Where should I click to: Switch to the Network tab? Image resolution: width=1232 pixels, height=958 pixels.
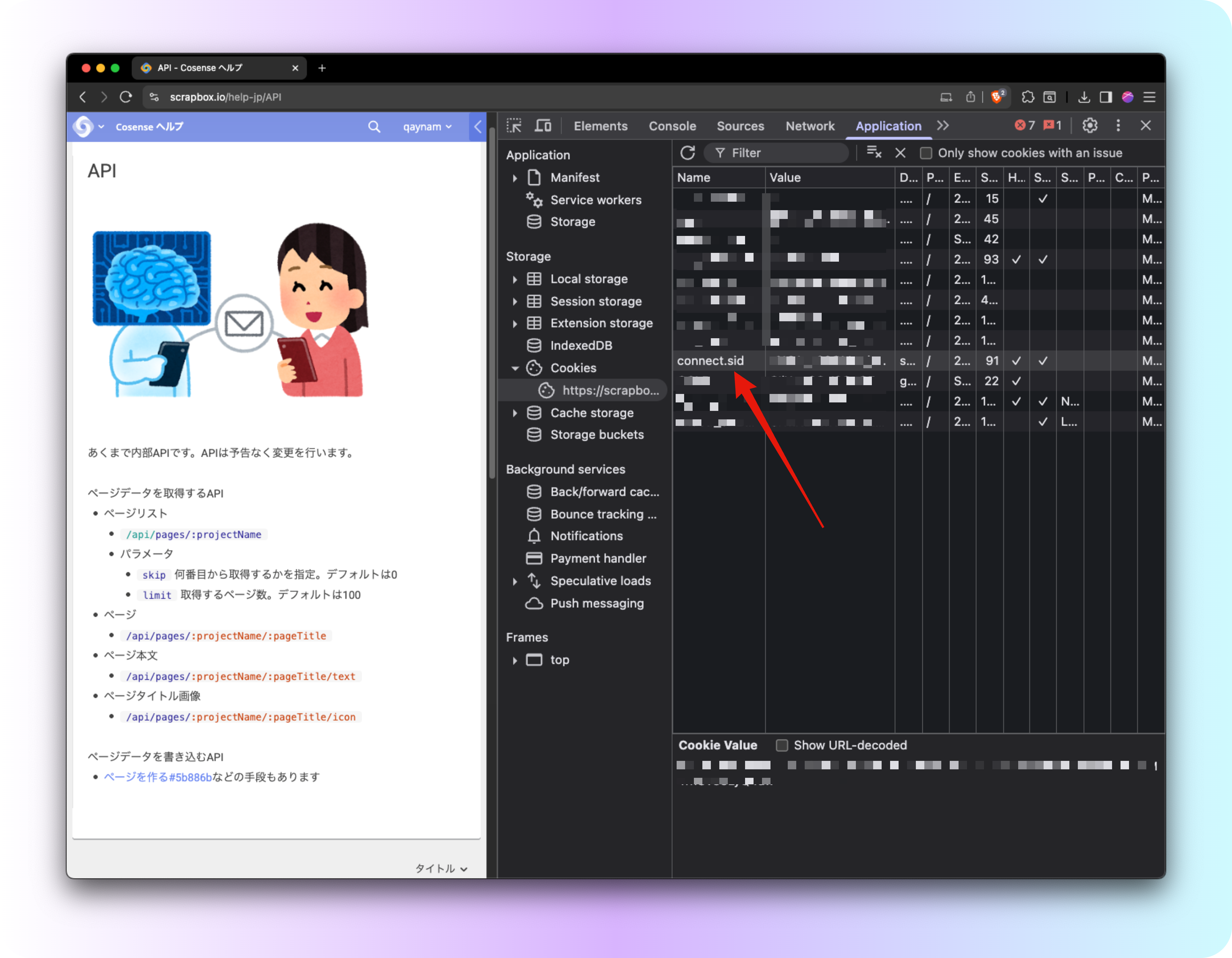tap(810, 126)
